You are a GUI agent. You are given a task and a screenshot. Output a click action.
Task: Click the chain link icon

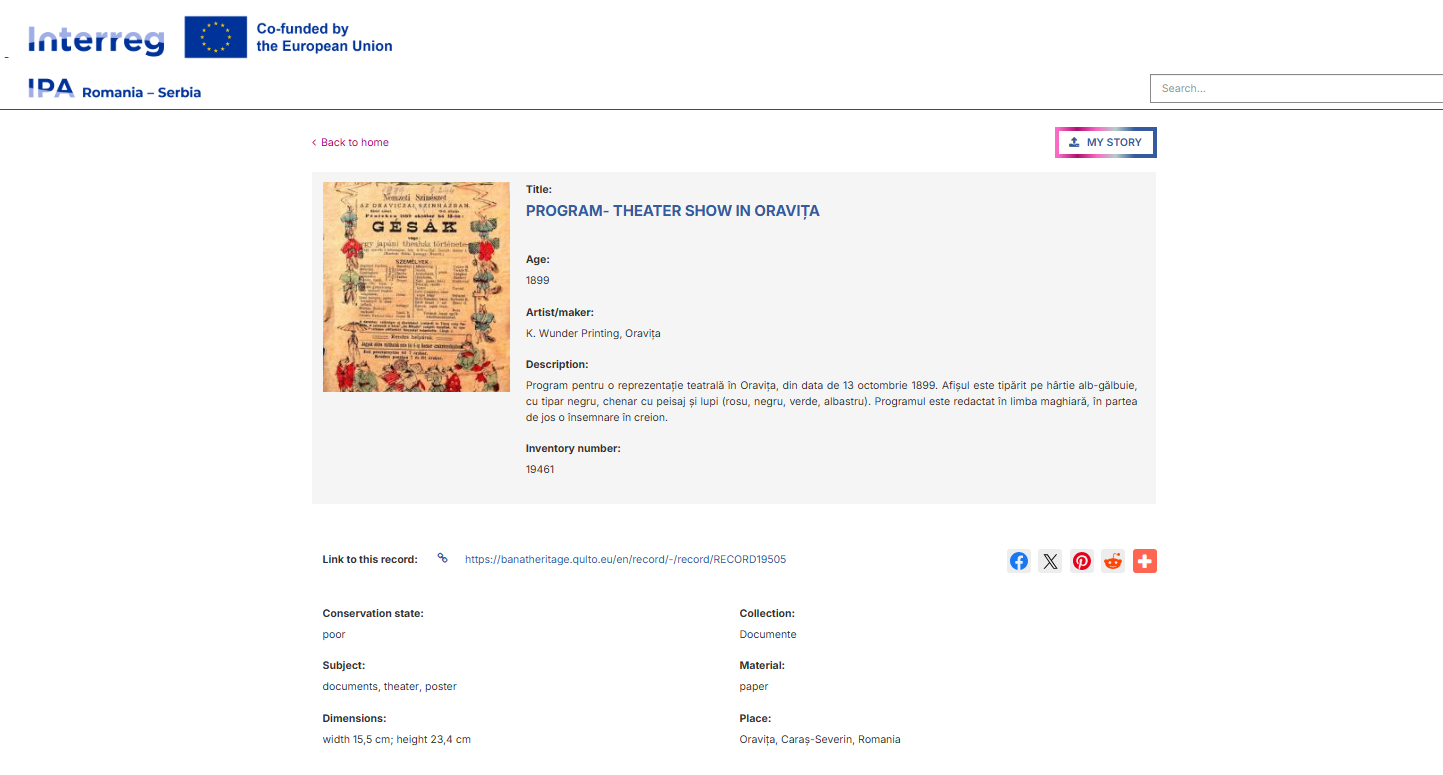pos(442,559)
